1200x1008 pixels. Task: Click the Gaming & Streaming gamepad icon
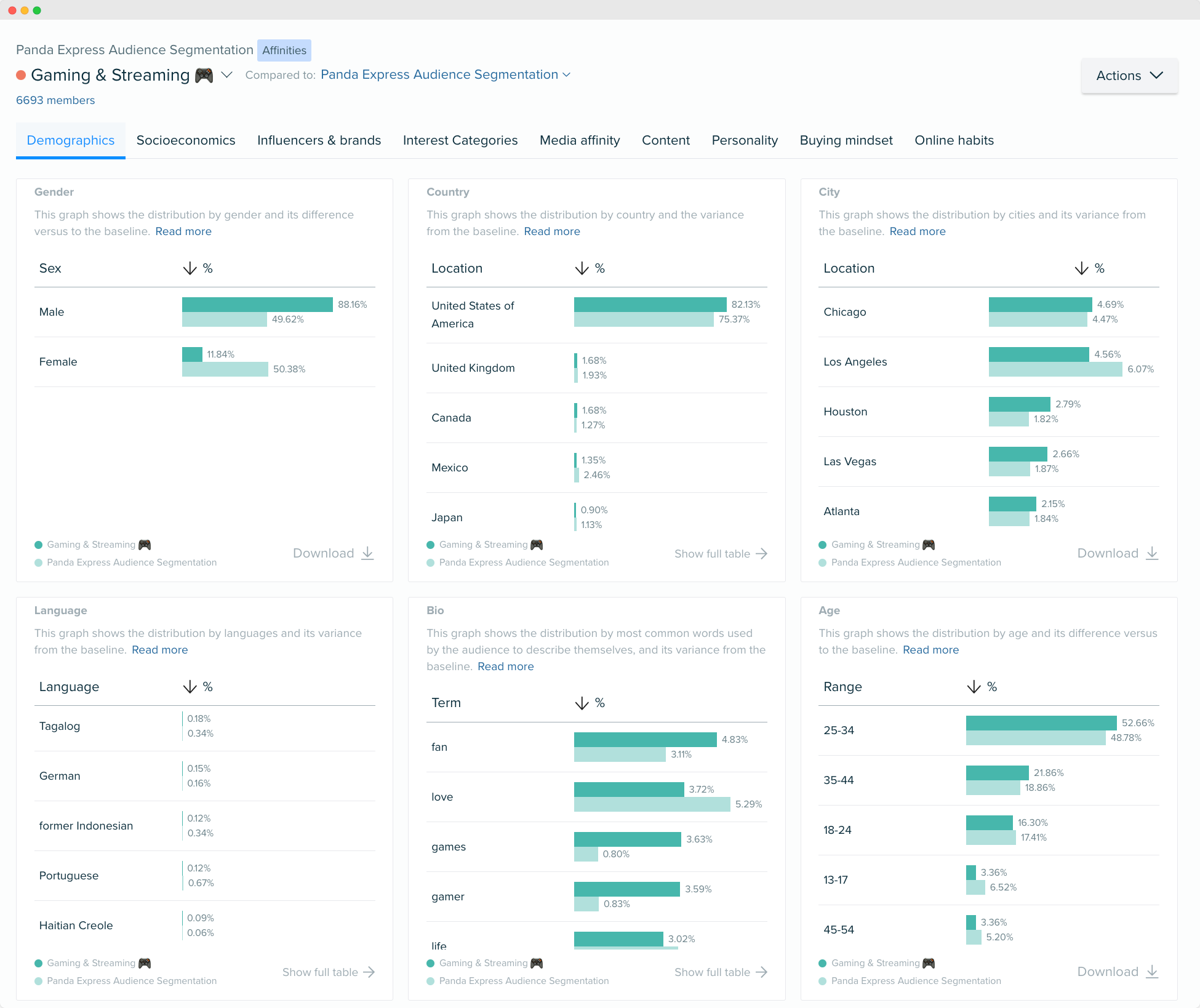pyautogui.click(x=205, y=74)
